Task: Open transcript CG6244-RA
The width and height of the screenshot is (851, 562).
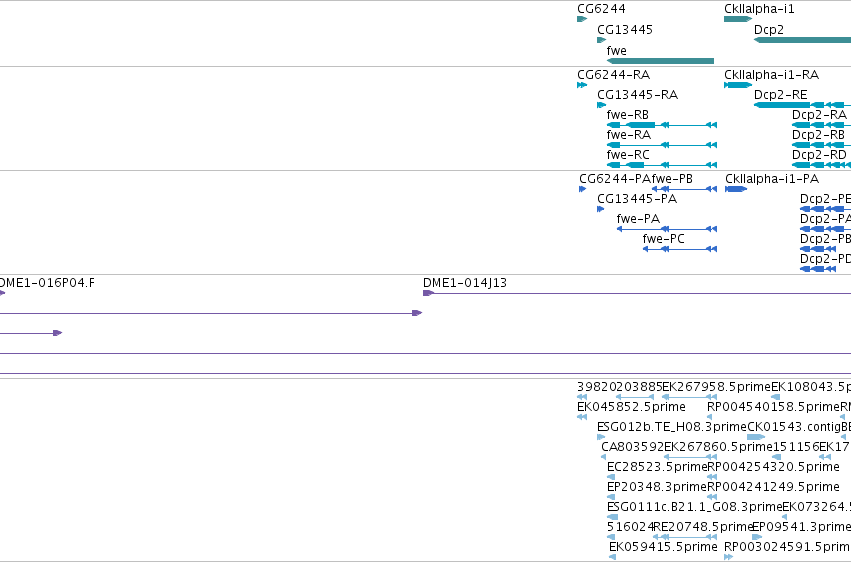Action: point(613,75)
